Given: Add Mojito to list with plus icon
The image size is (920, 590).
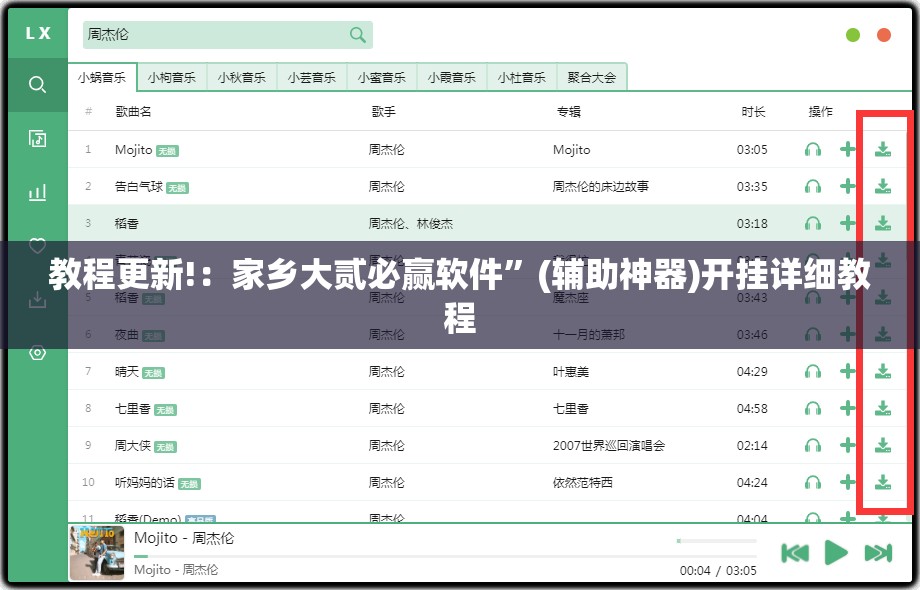Looking at the screenshot, I should 847,150.
